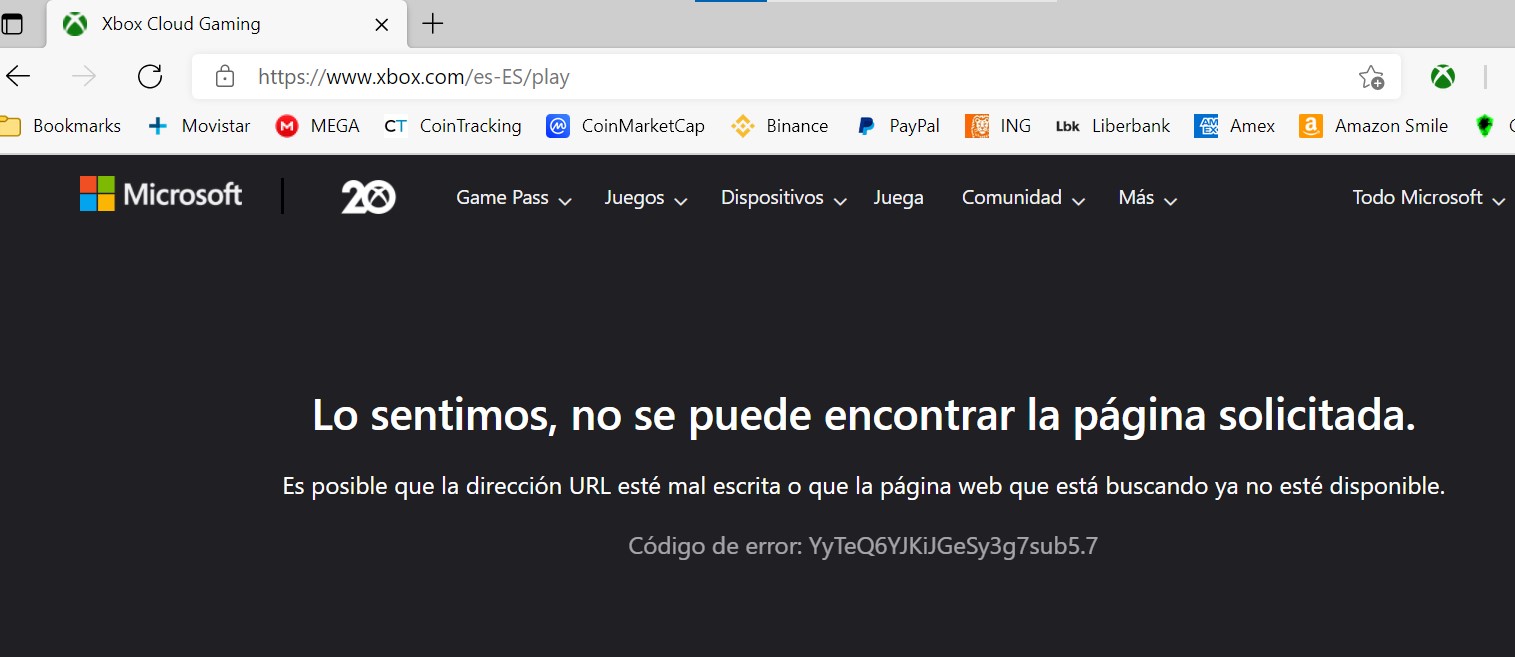The width and height of the screenshot is (1515, 657).
Task: Open the tab actions menu icon
Action: (12, 24)
